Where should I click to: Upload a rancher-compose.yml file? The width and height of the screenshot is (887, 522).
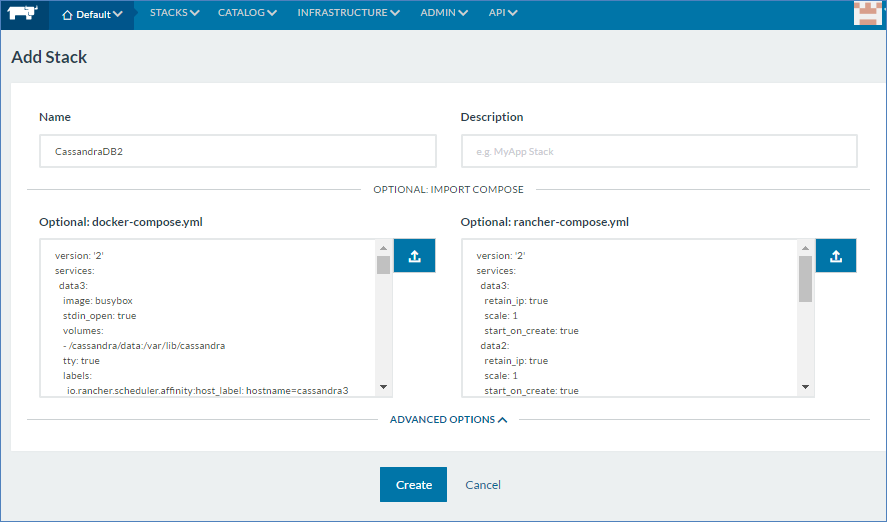pyautogui.click(x=836, y=256)
